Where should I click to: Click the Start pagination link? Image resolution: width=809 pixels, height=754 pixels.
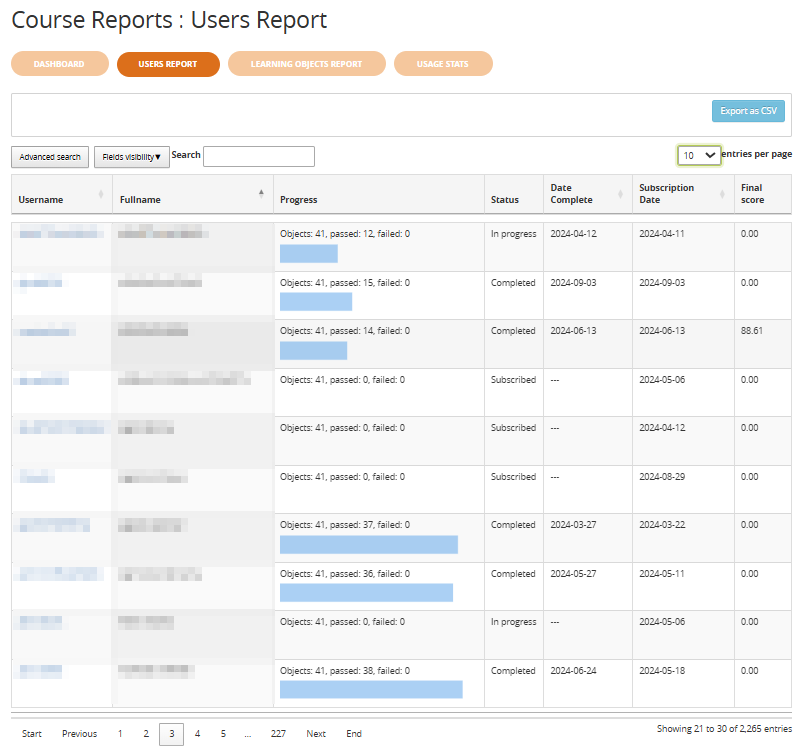[x=32, y=734]
